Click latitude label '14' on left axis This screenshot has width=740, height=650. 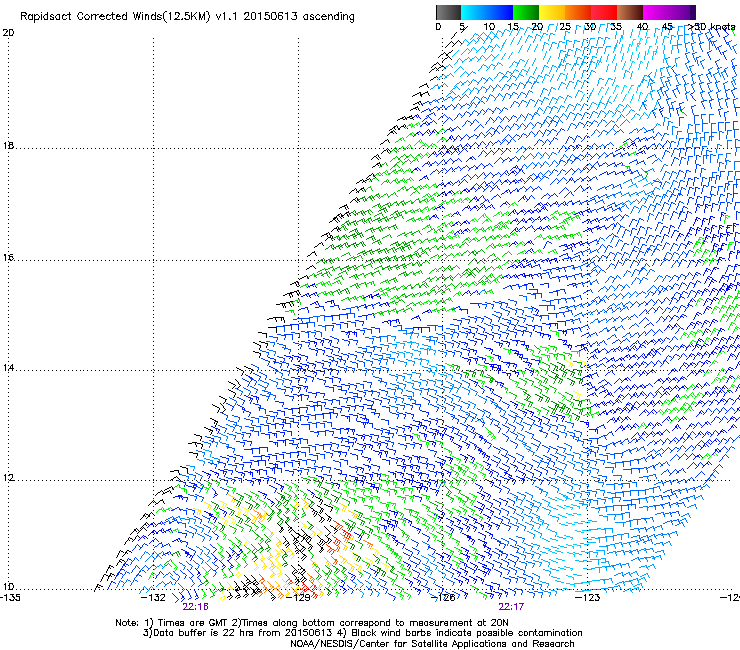click(8, 368)
